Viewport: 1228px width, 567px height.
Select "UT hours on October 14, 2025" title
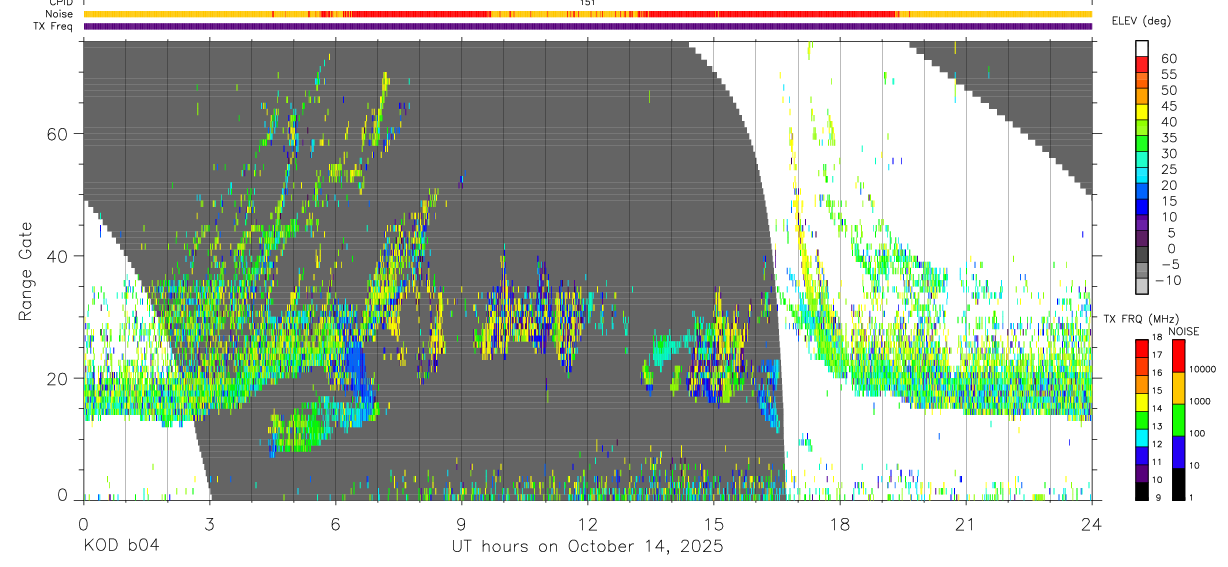point(587,547)
